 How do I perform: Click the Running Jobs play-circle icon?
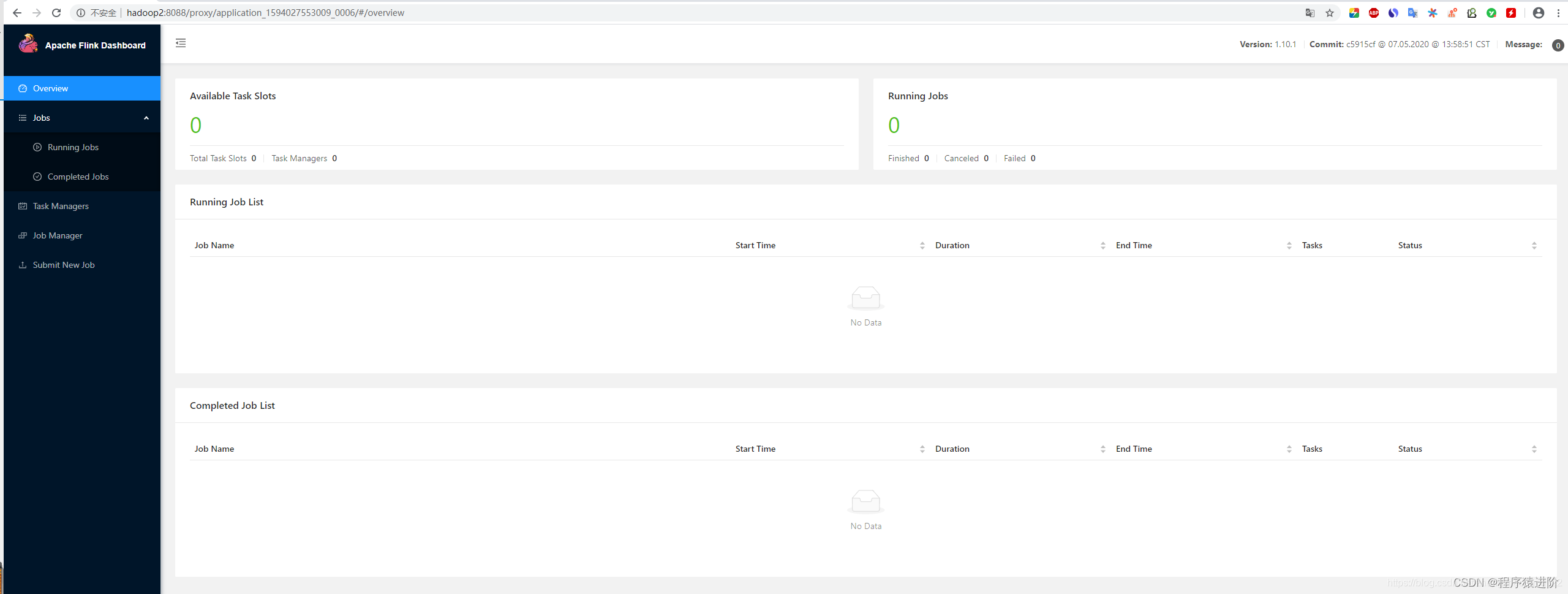coord(37,147)
